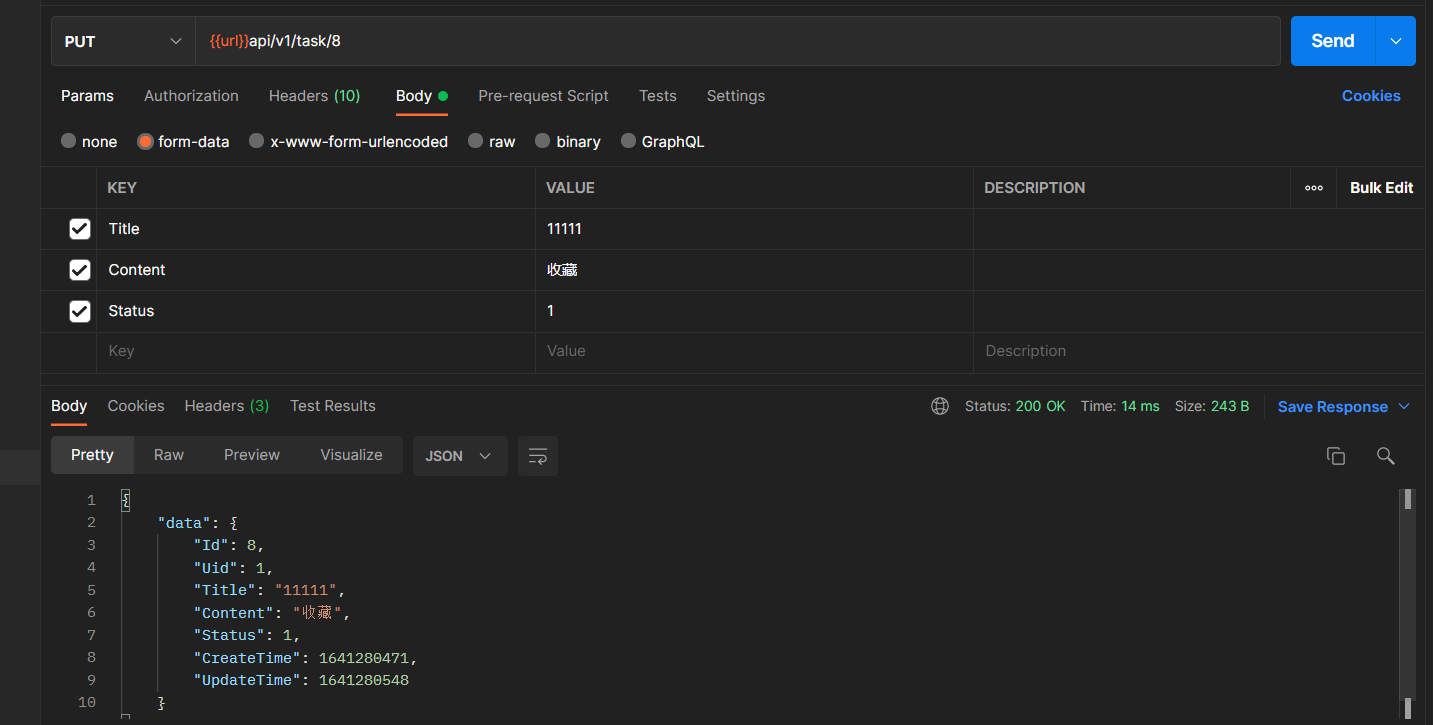Click the Content value cell 收藏

point(754,270)
